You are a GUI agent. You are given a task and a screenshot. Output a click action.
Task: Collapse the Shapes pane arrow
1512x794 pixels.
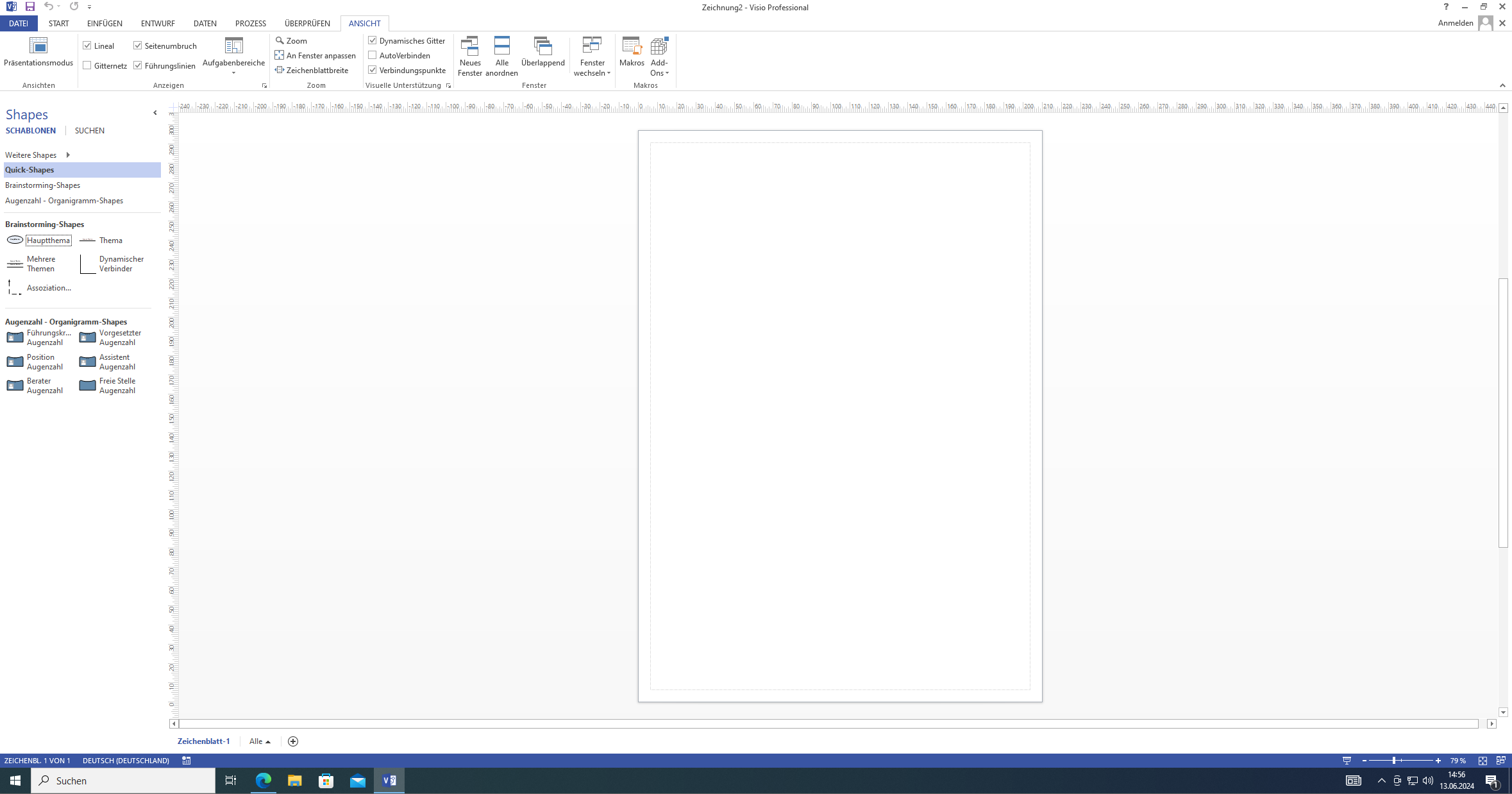pyautogui.click(x=155, y=113)
